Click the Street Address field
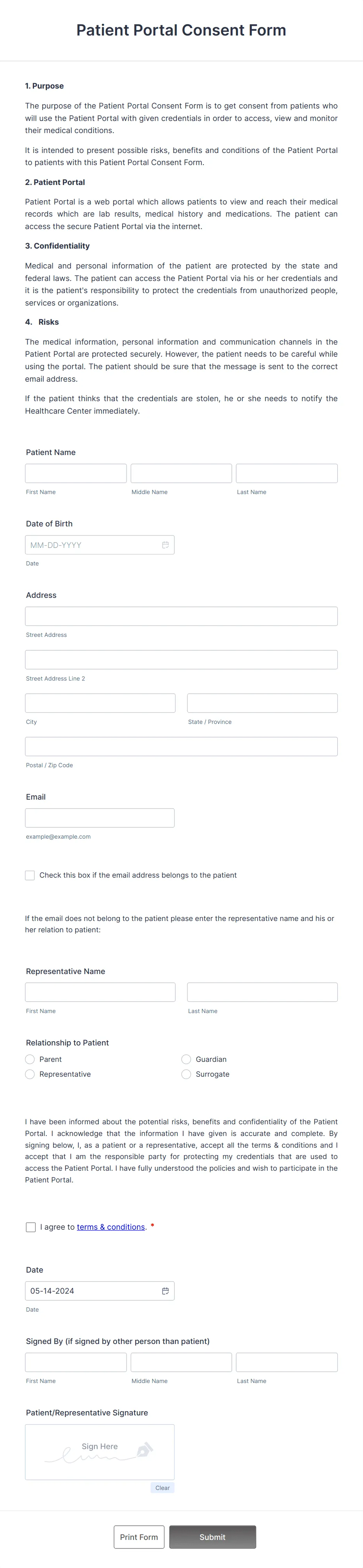 pyautogui.click(x=181, y=616)
